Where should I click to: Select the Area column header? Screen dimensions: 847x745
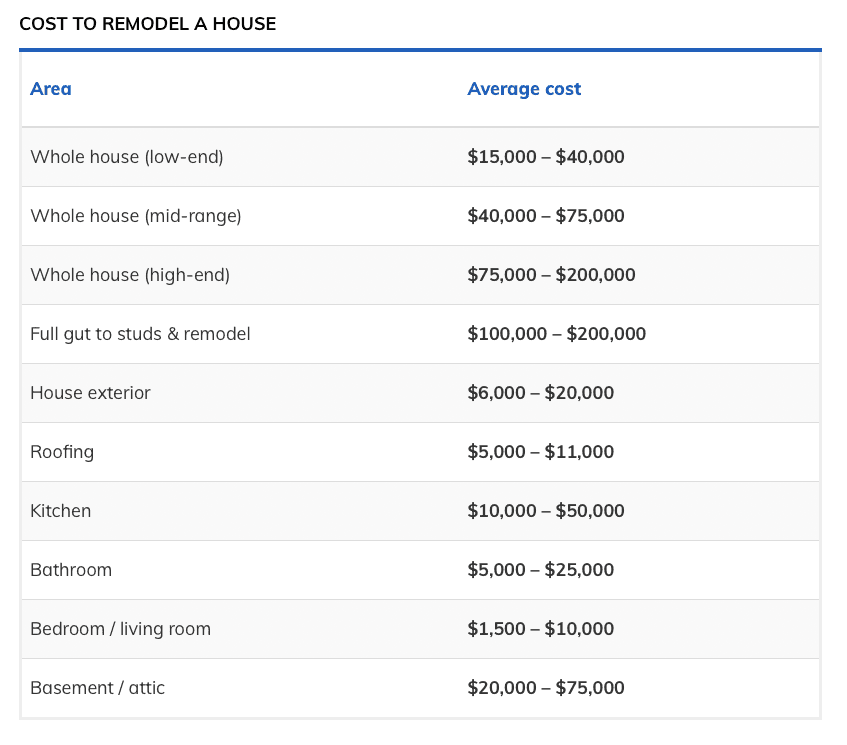pyautogui.click(x=51, y=89)
